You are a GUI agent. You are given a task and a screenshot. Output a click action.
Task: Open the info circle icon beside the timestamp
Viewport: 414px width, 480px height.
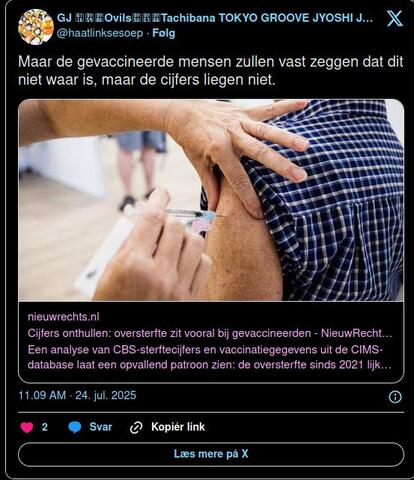tap(395, 397)
